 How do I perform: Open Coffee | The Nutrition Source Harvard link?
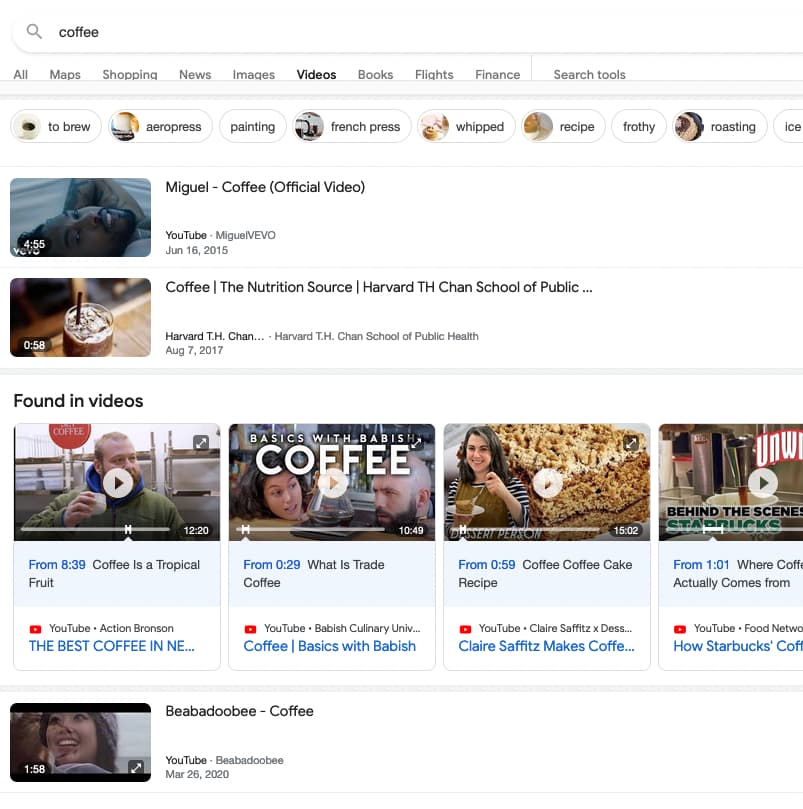[x=379, y=287]
